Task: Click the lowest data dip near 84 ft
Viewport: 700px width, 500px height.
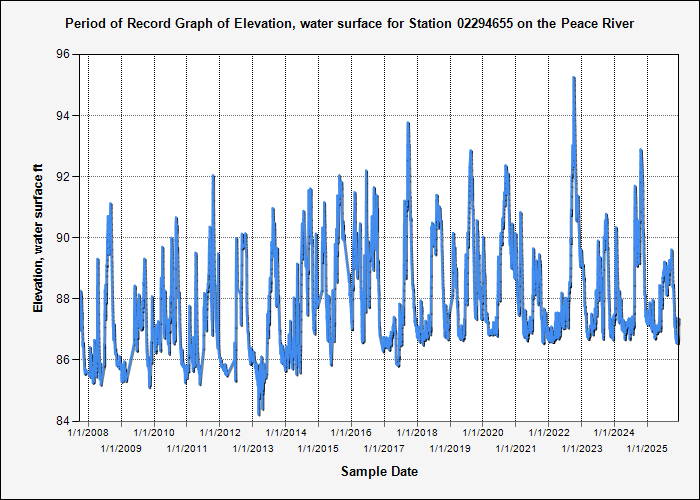Action: (x=259, y=412)
